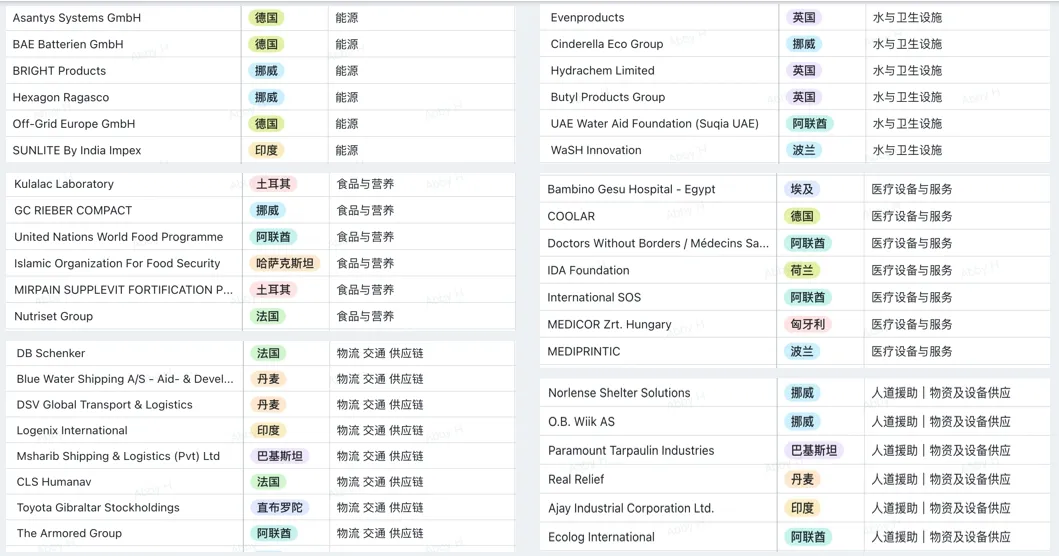Click DB Schenker company name

pyautogui.click(x=51, y=353)
